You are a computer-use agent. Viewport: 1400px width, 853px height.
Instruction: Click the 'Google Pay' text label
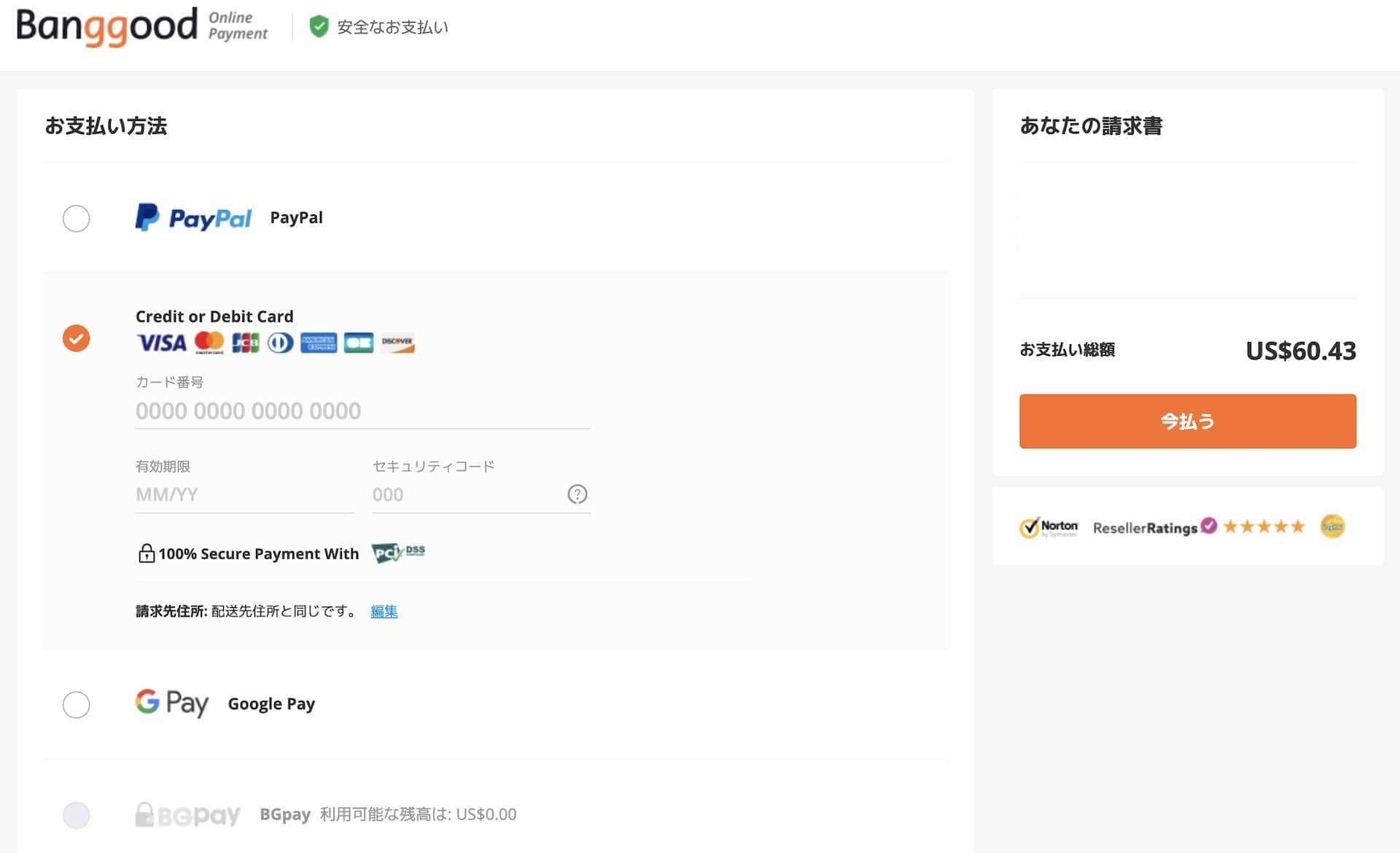pyautogui.click(x=271, y=704)
